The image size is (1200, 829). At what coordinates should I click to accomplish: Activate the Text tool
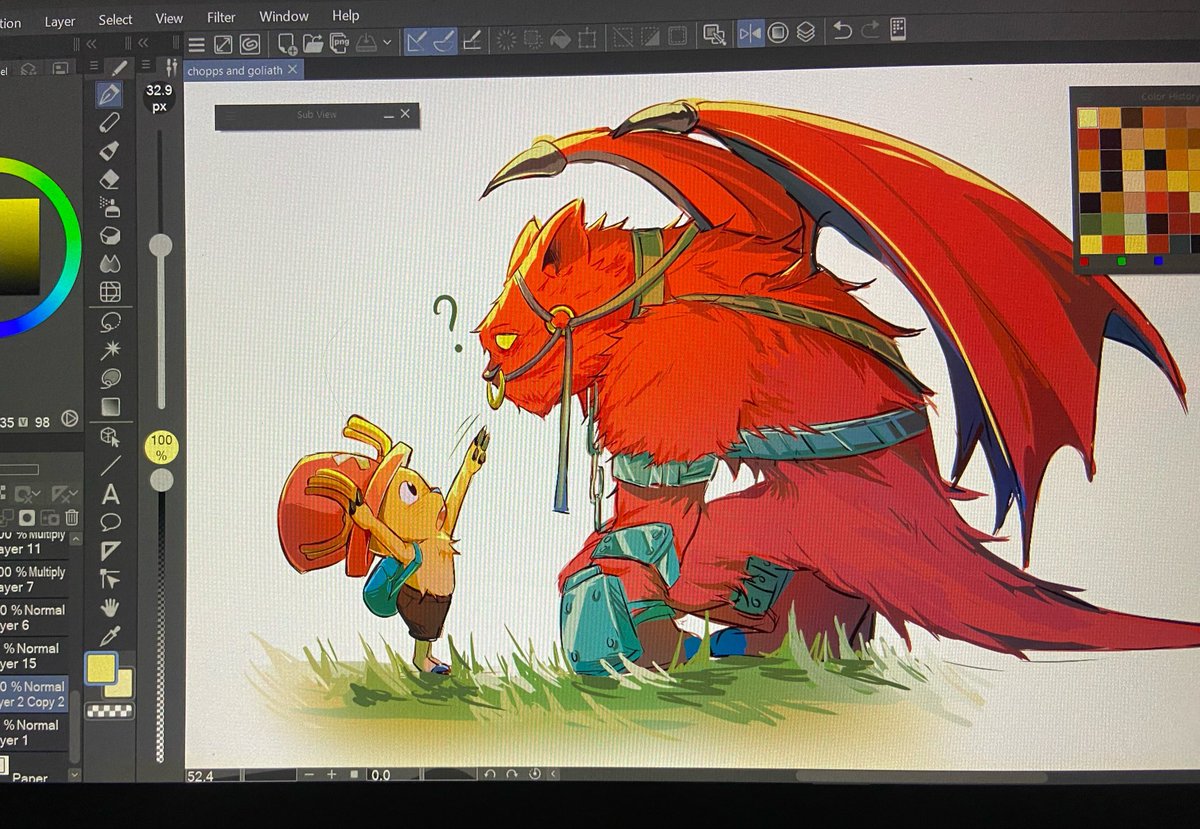[x=108, y=495]
